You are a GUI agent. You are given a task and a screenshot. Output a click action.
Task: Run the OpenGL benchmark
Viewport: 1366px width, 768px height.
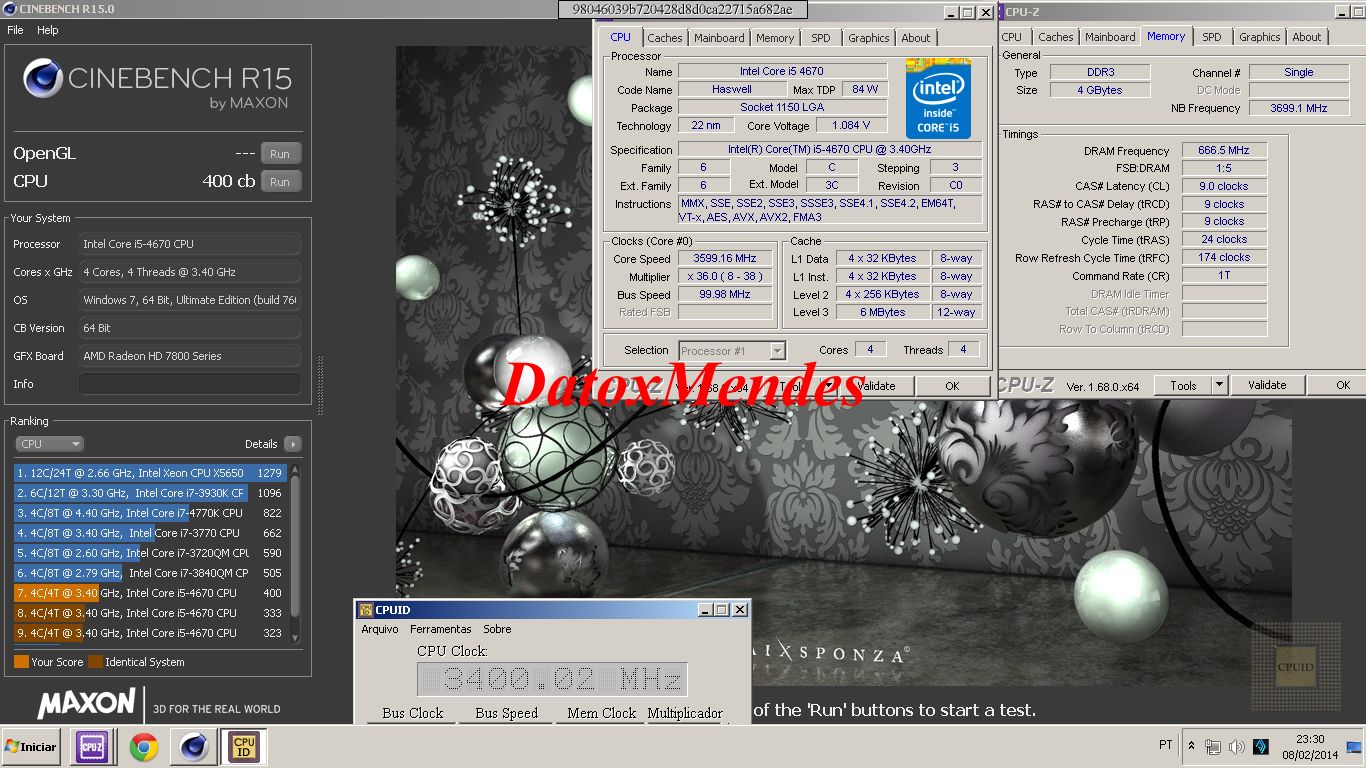(280, 154)
